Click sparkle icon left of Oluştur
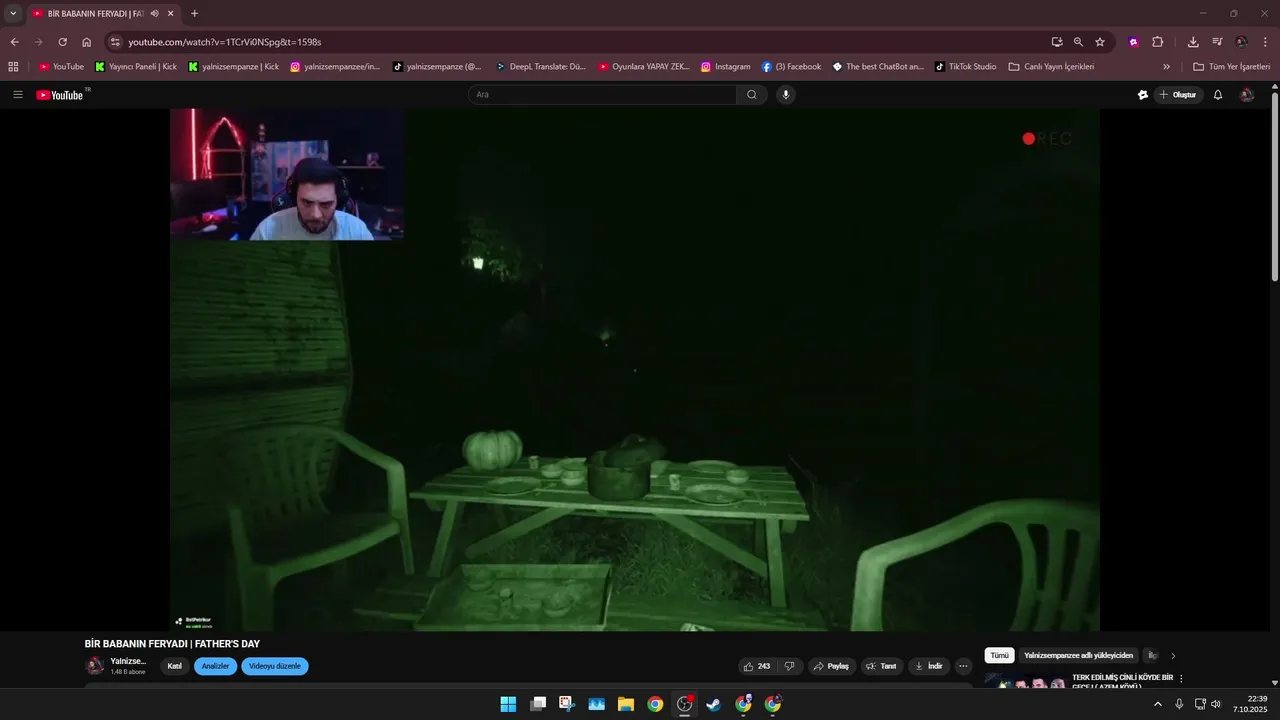 pos(1143,95)
